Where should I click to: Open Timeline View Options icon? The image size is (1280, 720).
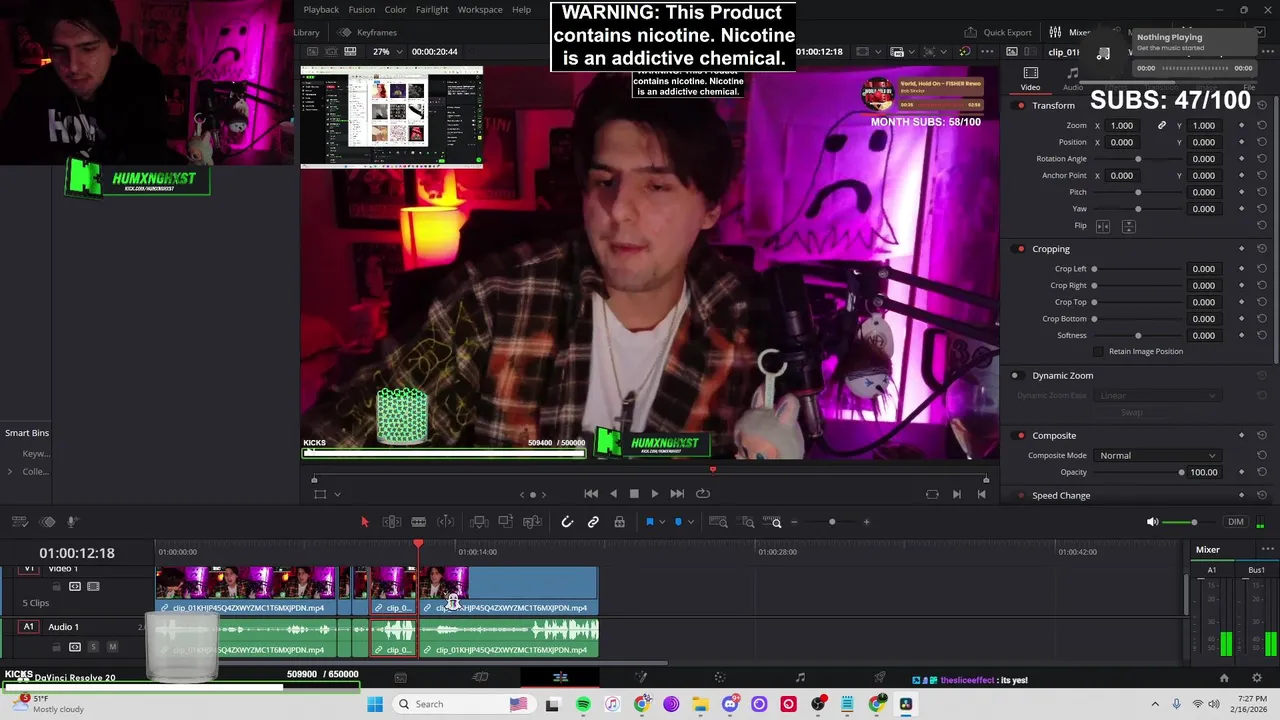18,522
